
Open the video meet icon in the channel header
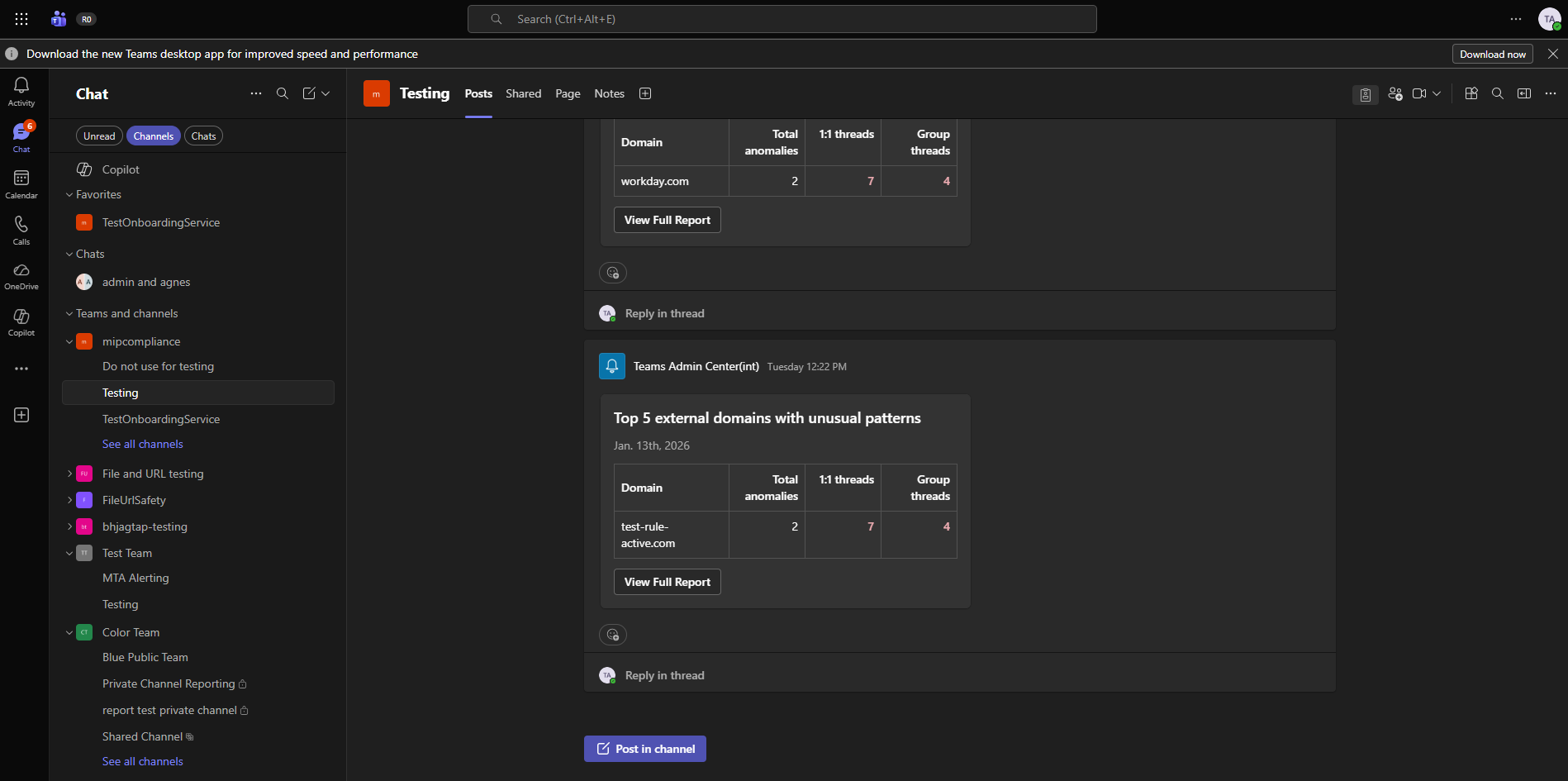(1419, 93)
